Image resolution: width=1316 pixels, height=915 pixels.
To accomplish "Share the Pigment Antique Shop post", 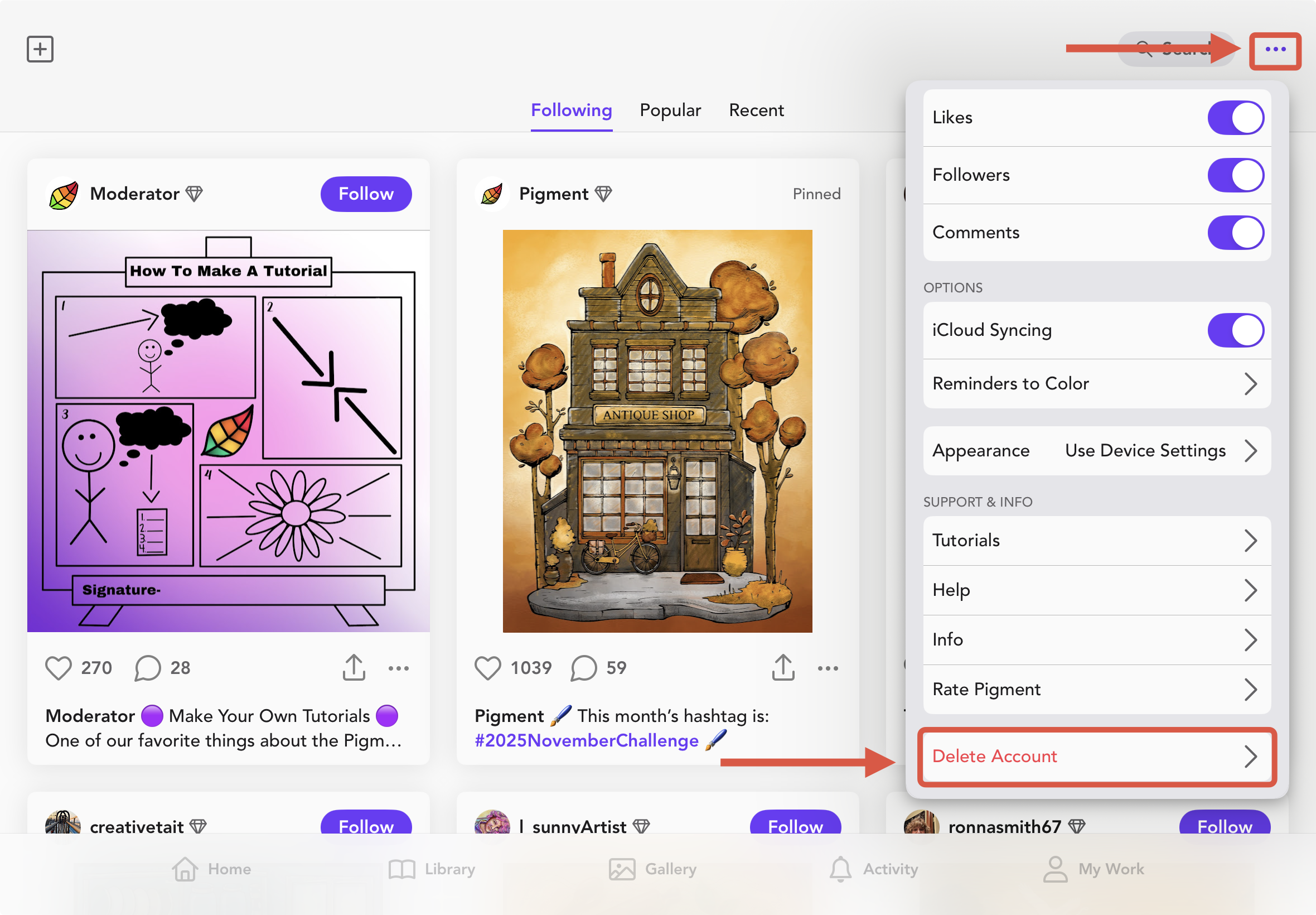I will 783,667.
